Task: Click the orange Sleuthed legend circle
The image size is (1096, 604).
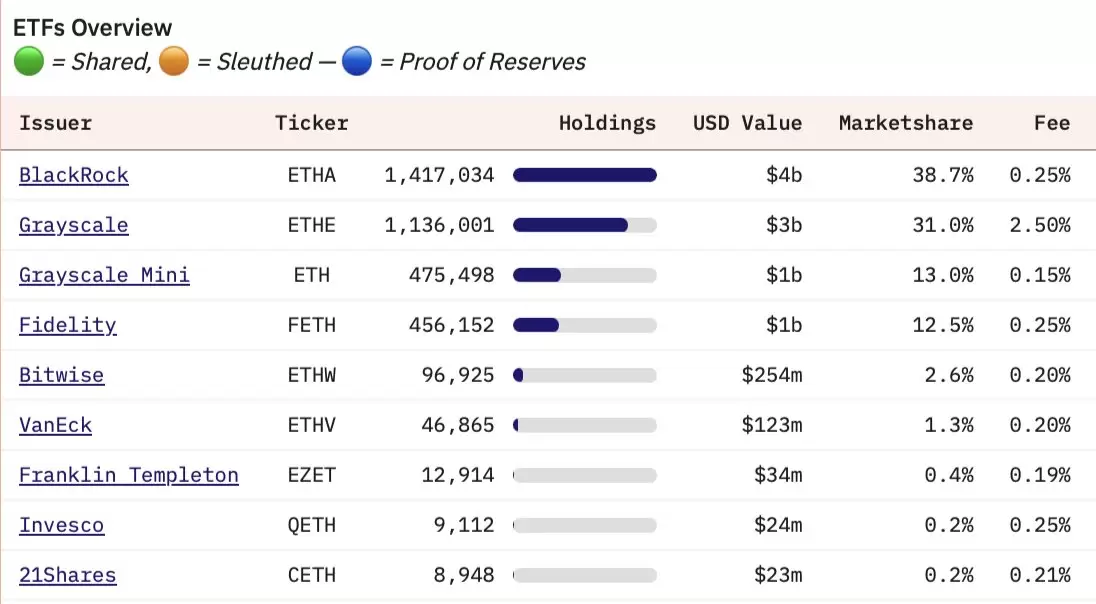Action: (x=174, y=61)
